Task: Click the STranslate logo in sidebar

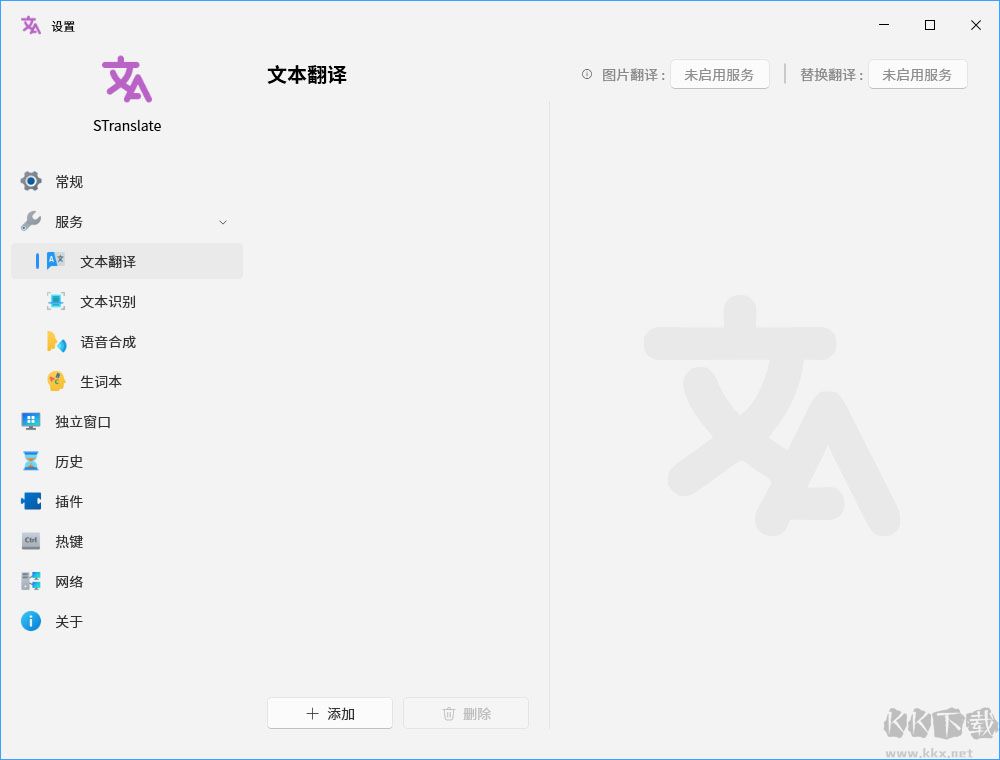Action: point(127,79)
